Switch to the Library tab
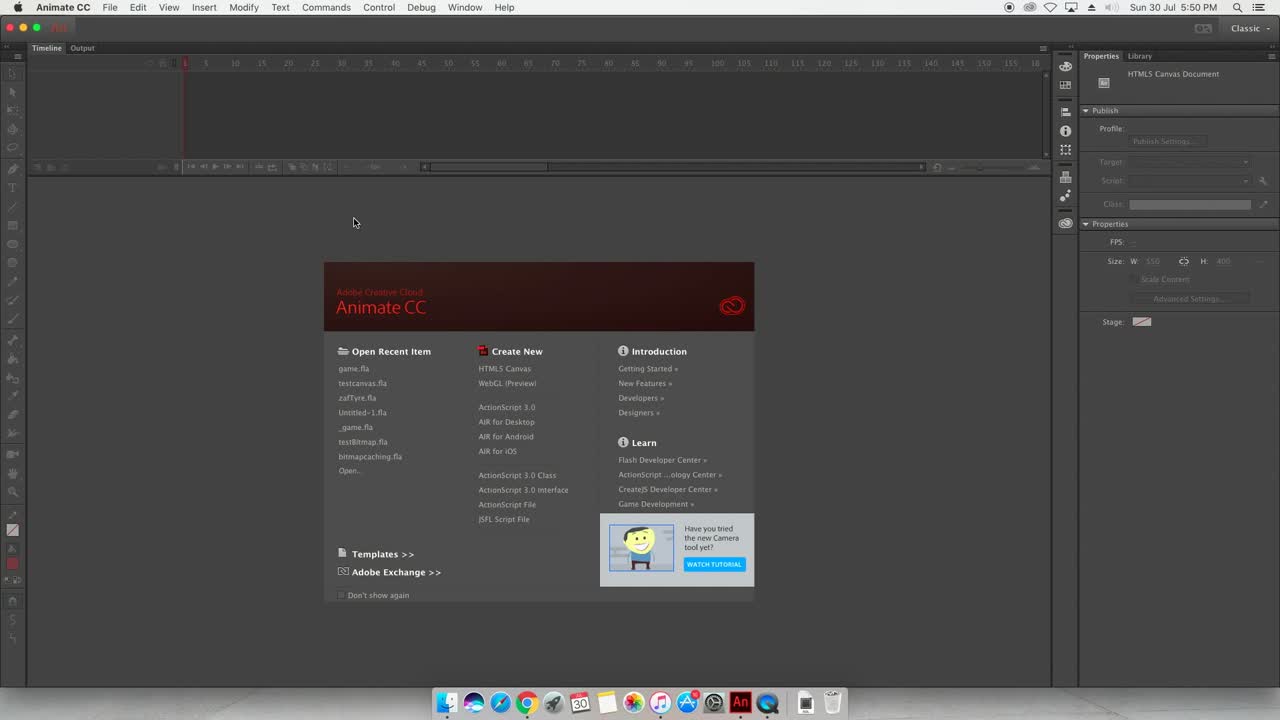 click(x=1140, y=56)
